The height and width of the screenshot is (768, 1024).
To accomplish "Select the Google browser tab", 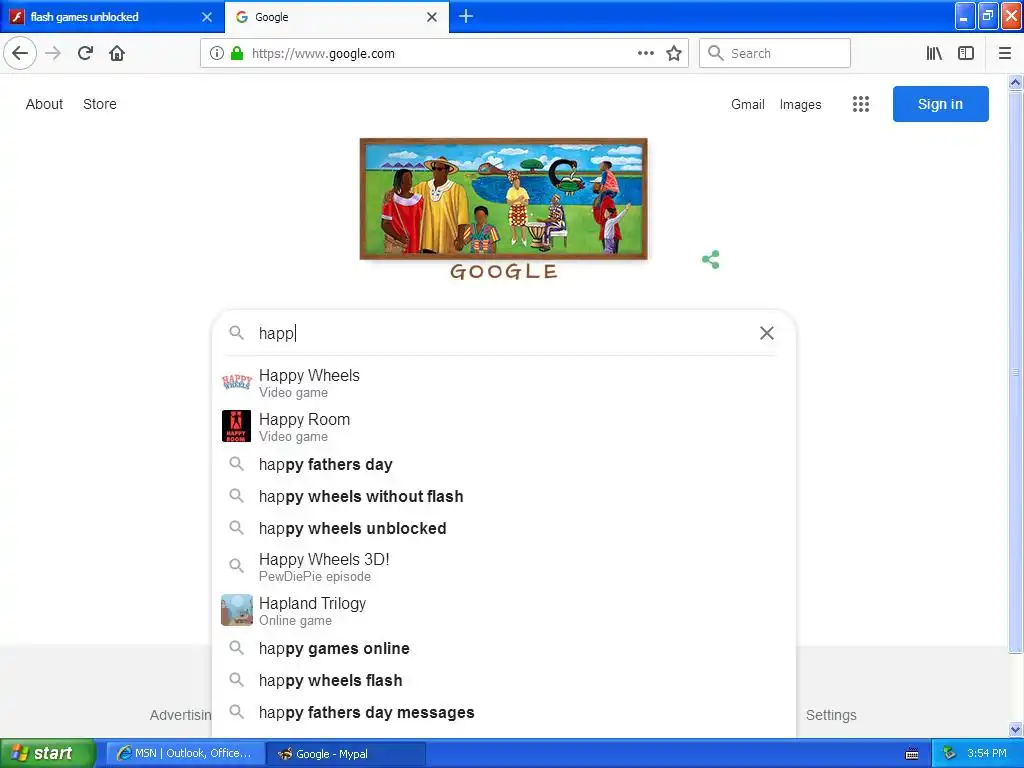I will tap(337, 17).
